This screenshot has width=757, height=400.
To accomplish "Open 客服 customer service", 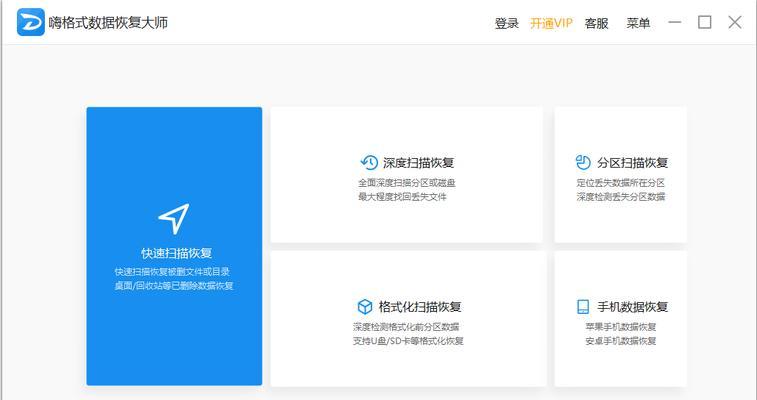I will pyautogui.click(x=596, y=23).
